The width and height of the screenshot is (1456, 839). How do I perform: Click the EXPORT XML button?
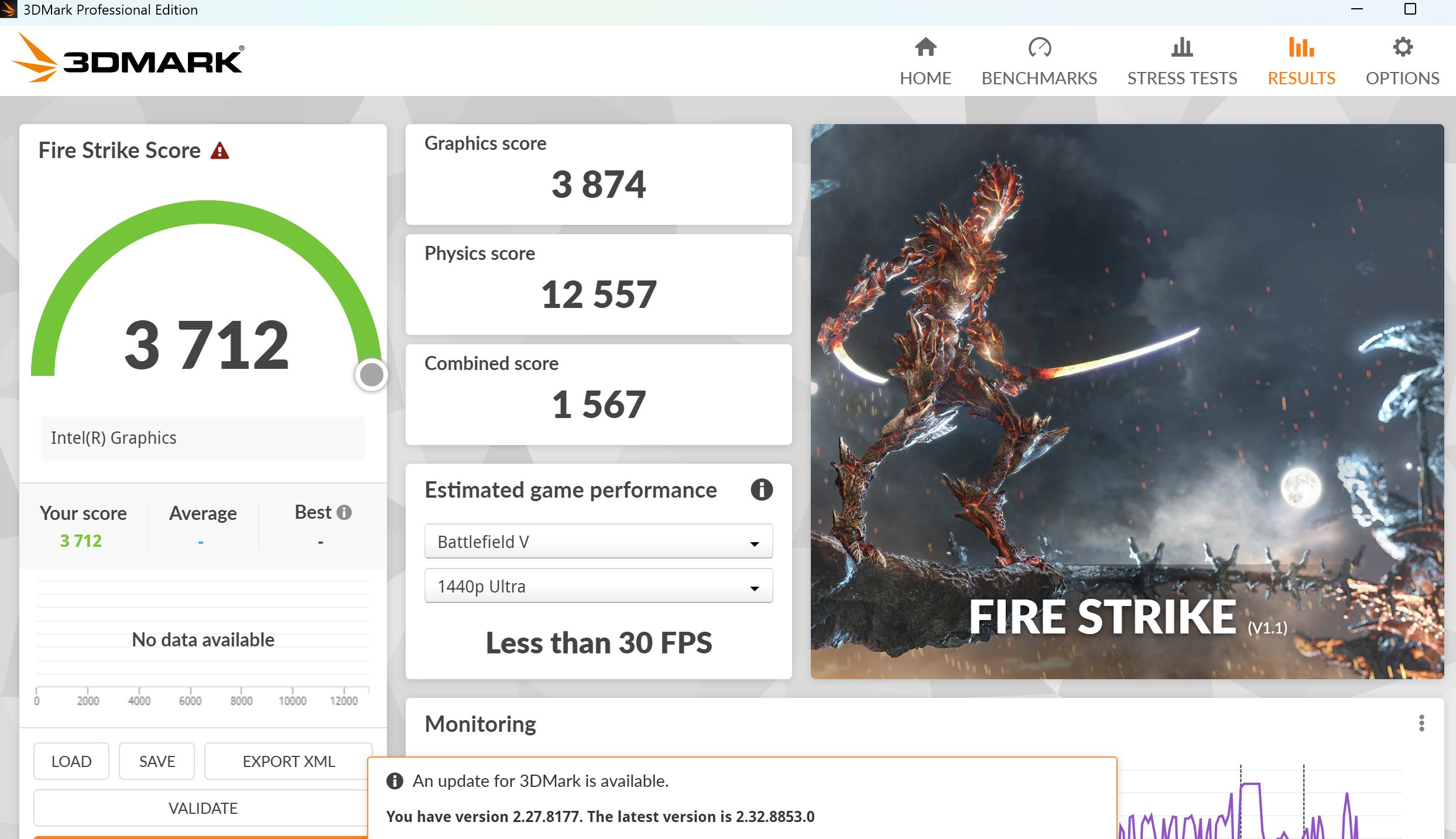point(288,761)
